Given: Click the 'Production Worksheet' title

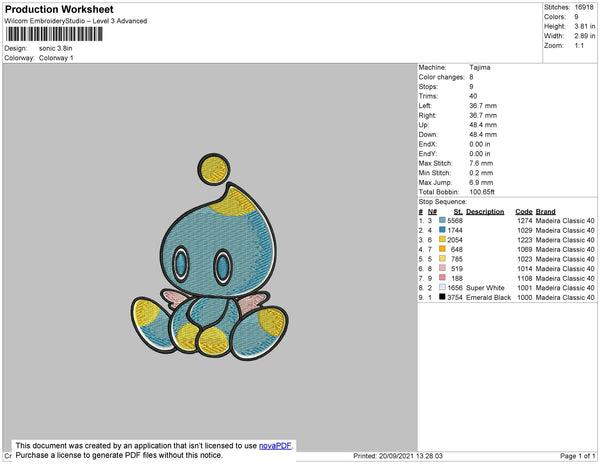Looking at the screenshot, I should pyautogui.click(x=59, y=10).
